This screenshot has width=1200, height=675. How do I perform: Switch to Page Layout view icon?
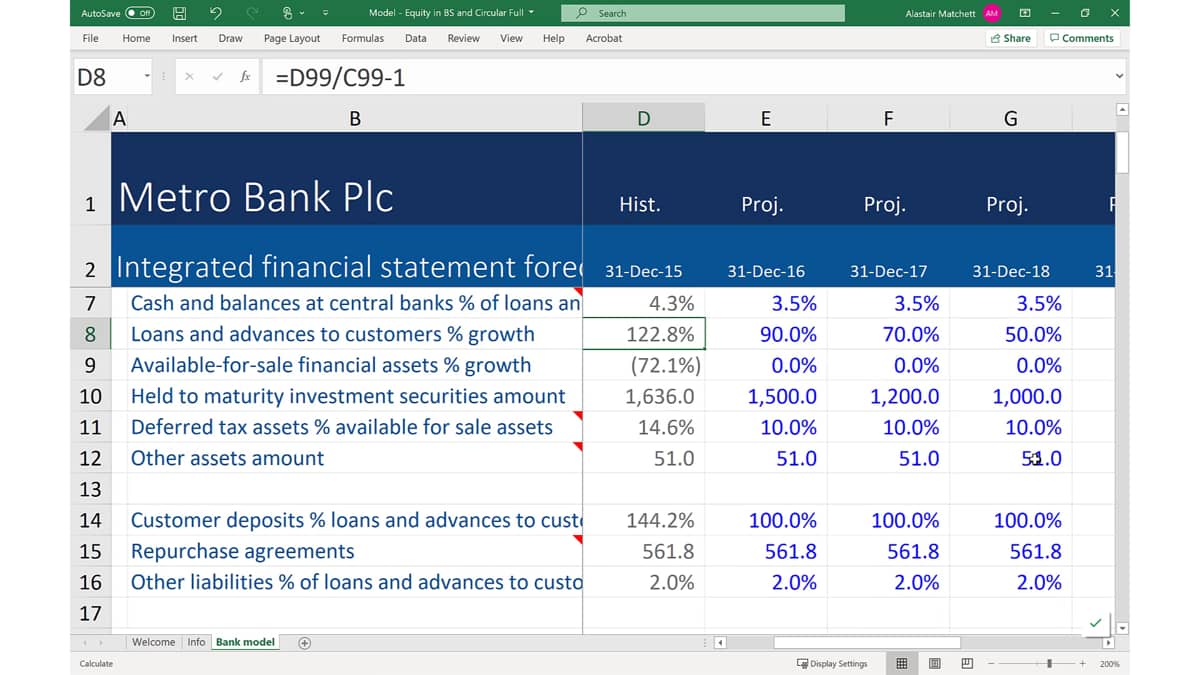(934, 663)
